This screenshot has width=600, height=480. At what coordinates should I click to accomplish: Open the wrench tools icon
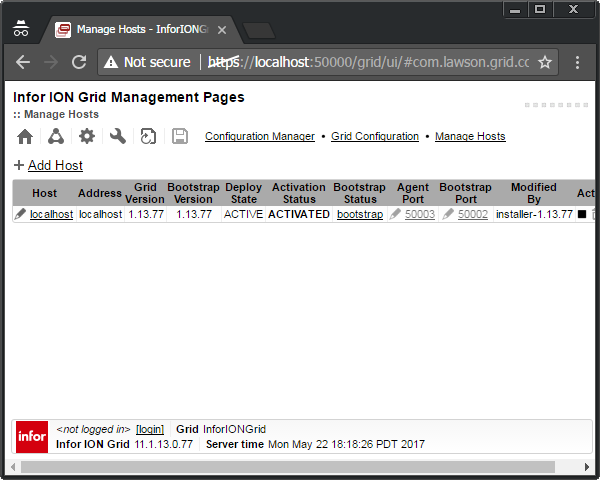coord(118,137)
